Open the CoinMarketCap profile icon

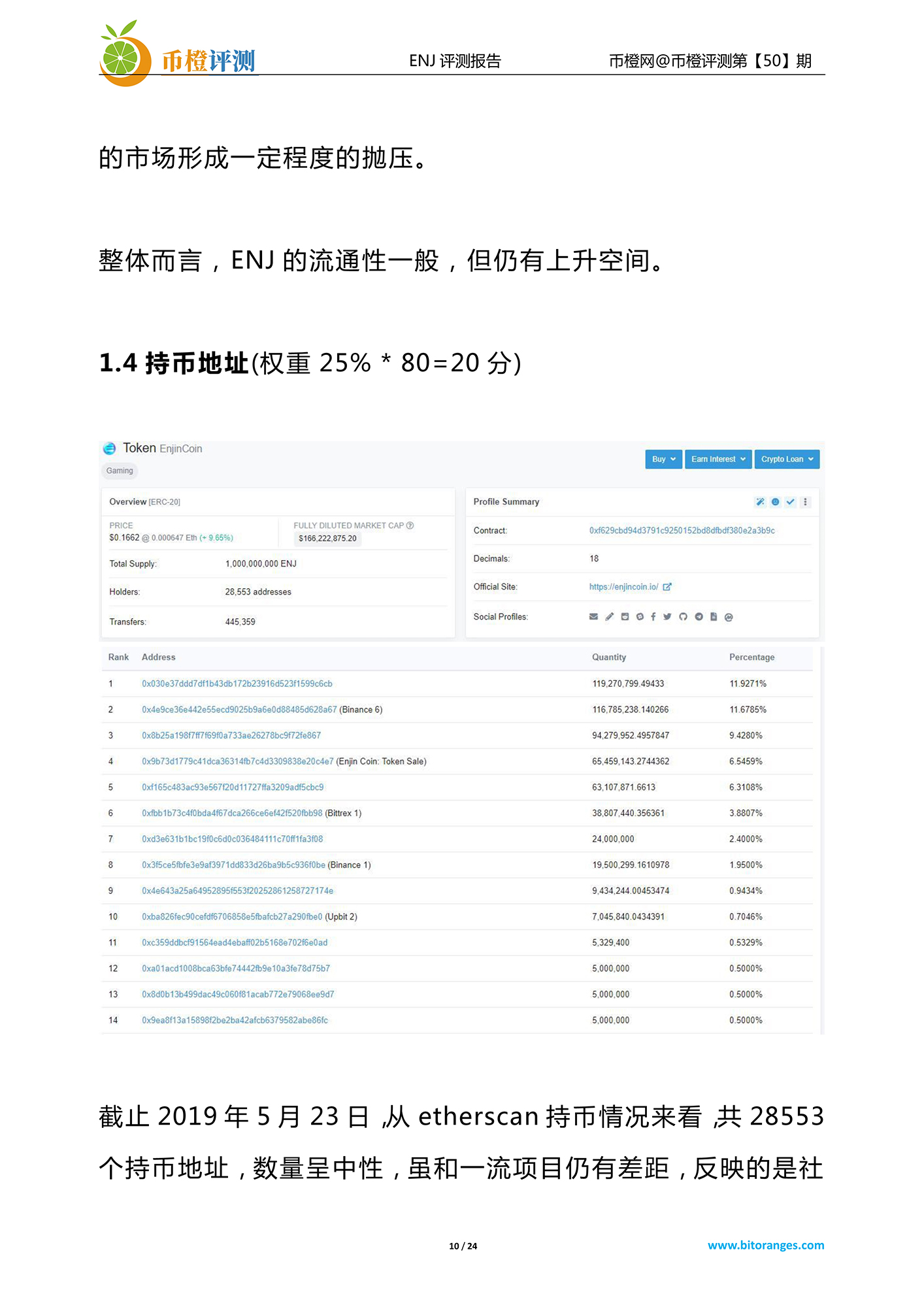point(729,617)
